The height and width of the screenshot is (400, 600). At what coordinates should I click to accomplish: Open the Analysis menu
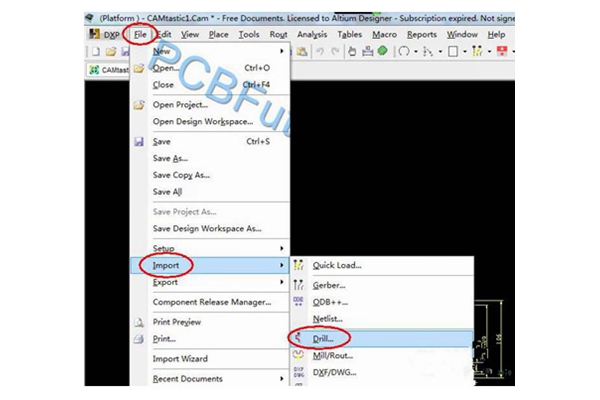pos(312,34)
